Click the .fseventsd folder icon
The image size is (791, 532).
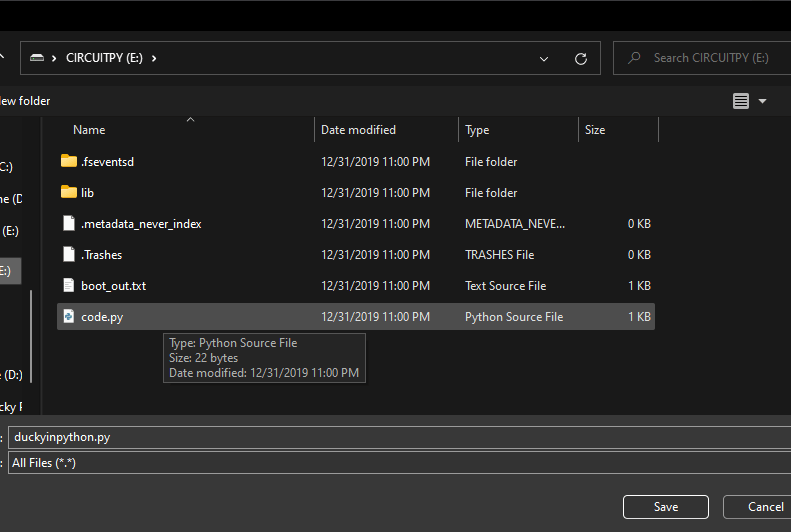point(68,161)
